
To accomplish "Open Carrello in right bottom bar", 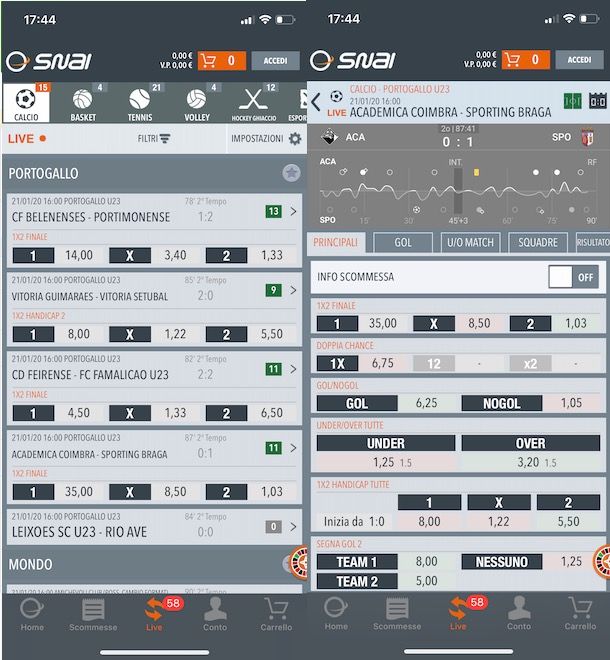I will (x=580, y=614).
